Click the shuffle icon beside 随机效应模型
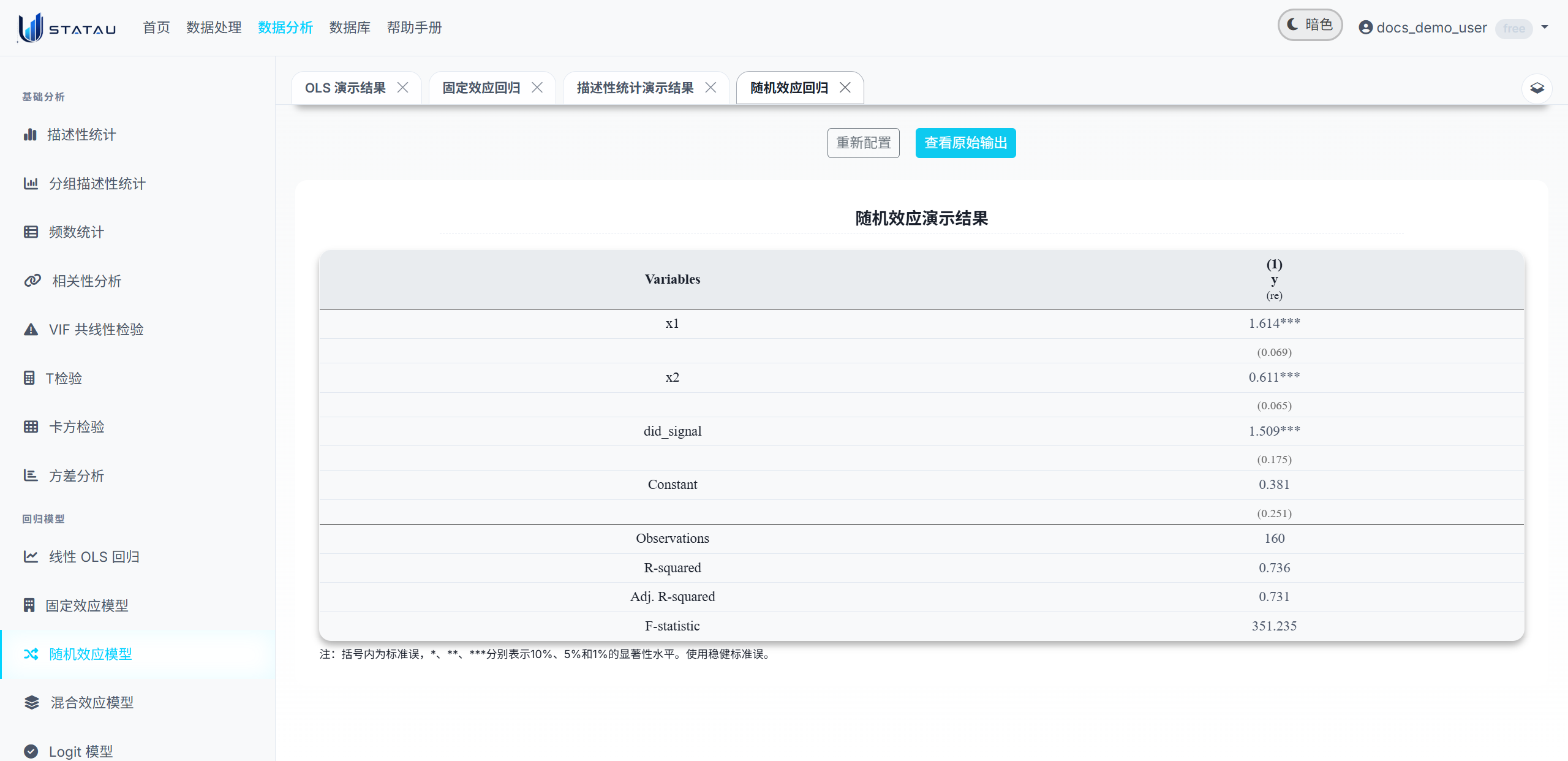The height and width of the screenshot is (761, 1568). [31, 654]
